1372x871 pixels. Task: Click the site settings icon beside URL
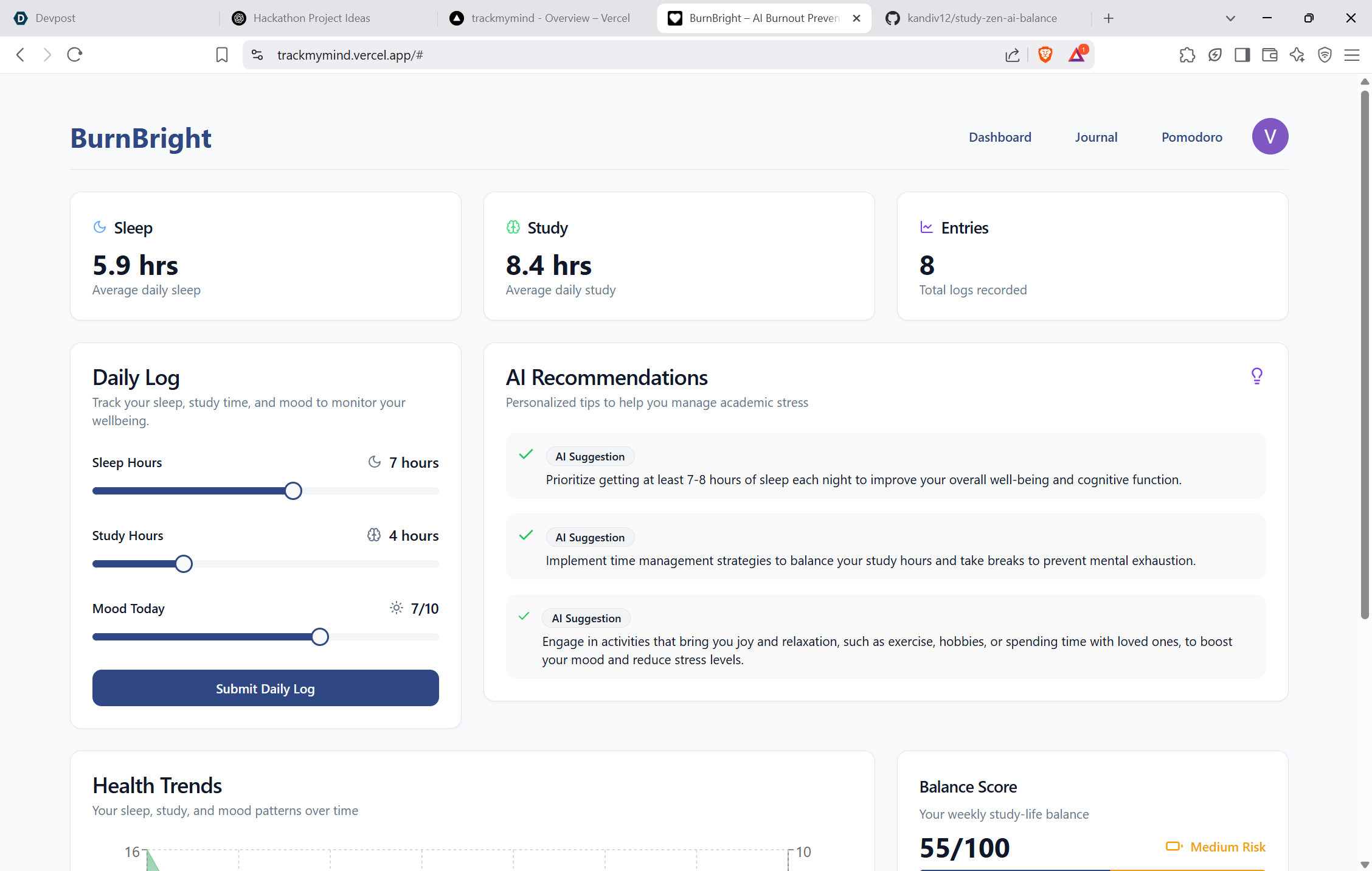tap(257, 55)
